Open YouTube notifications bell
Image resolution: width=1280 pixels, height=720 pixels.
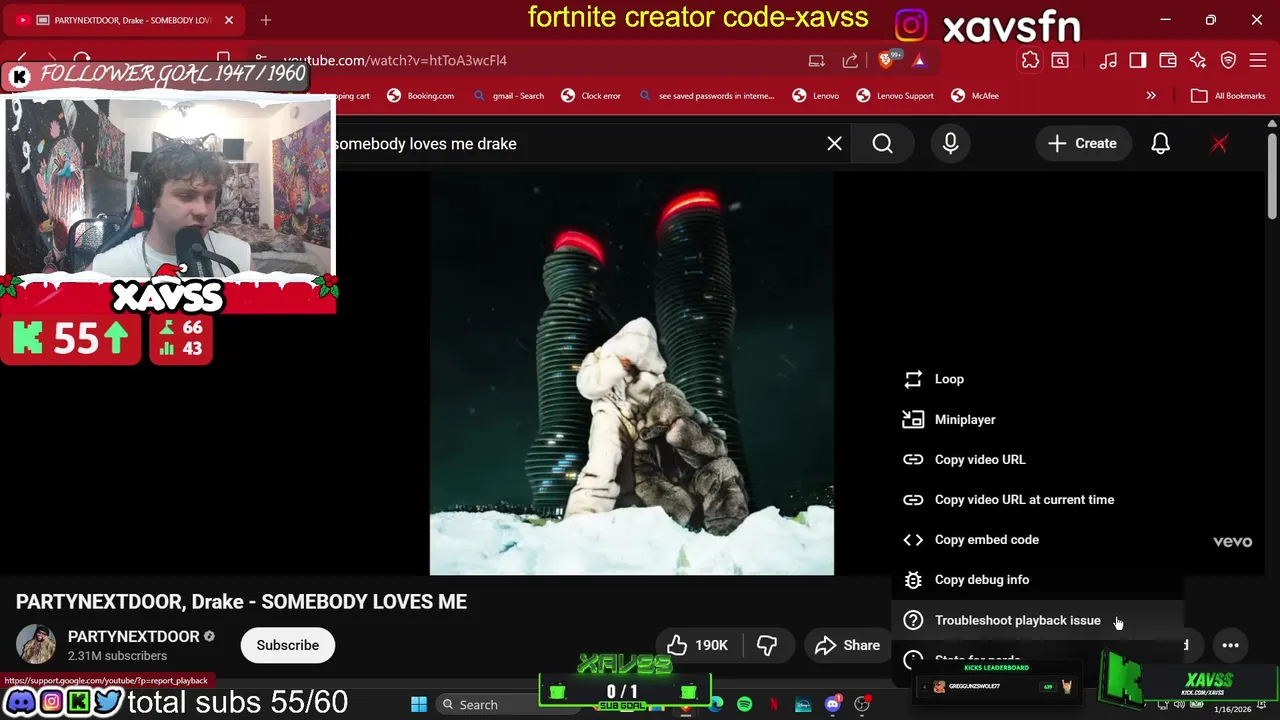[1160, 144]
